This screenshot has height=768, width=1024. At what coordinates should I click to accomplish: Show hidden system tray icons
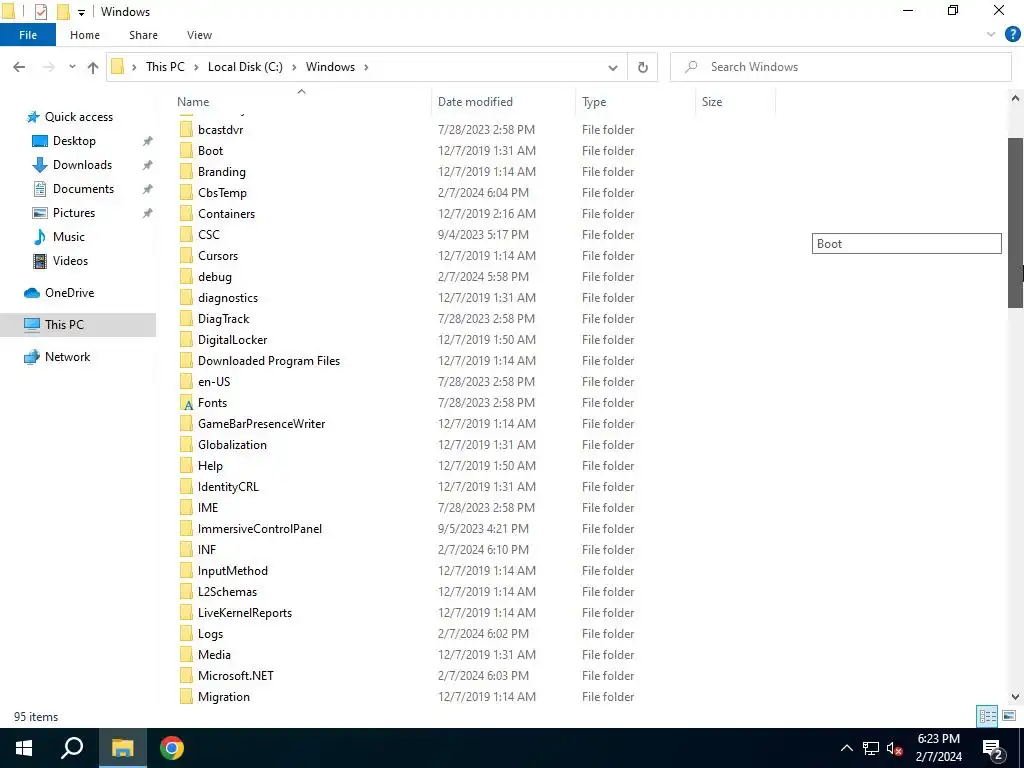(846, 748)
